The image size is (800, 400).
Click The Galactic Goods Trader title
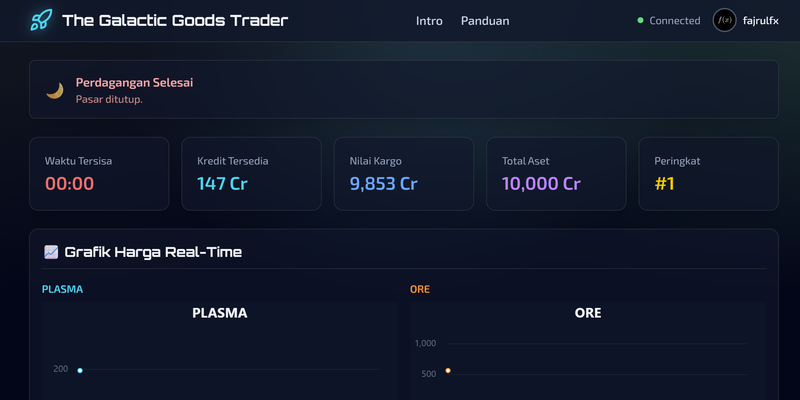[x=175, y=20]
